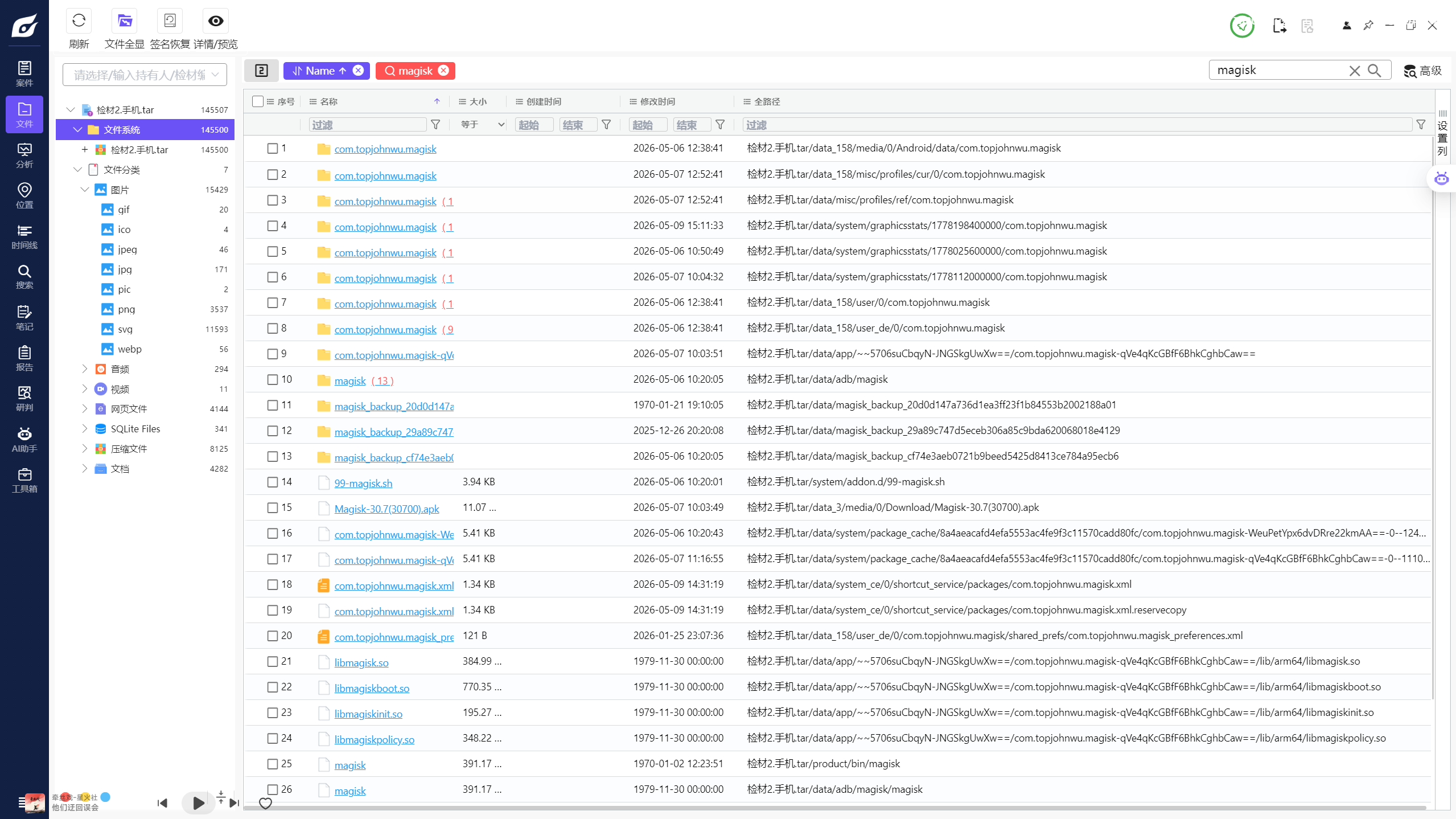Open 高级 advanced search
Viewport: 1456px width, 819px height.
point(1422,71)
